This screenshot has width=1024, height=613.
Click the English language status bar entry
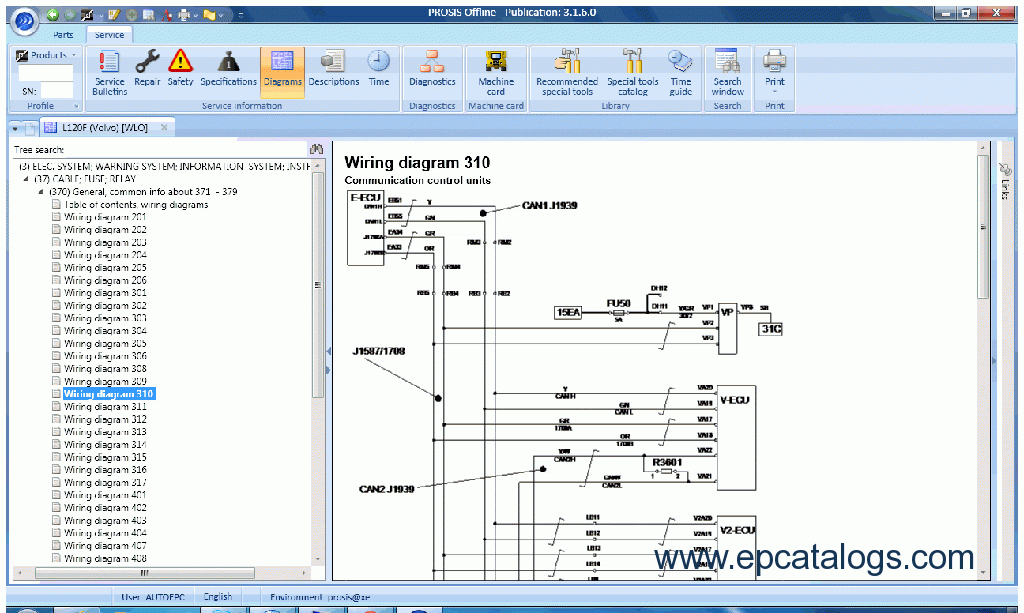(217, 597)
